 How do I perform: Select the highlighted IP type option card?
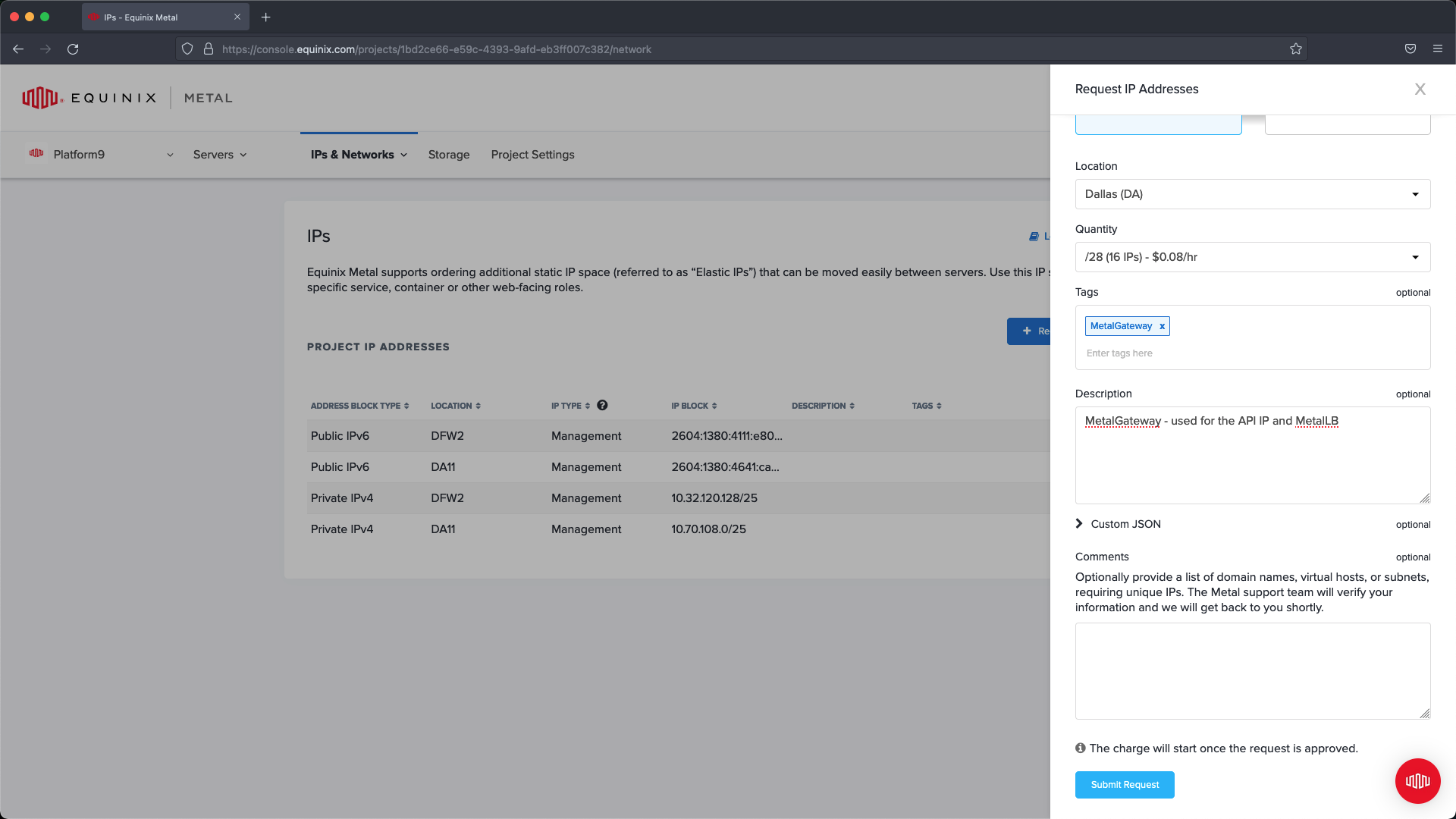point(1158,124)
